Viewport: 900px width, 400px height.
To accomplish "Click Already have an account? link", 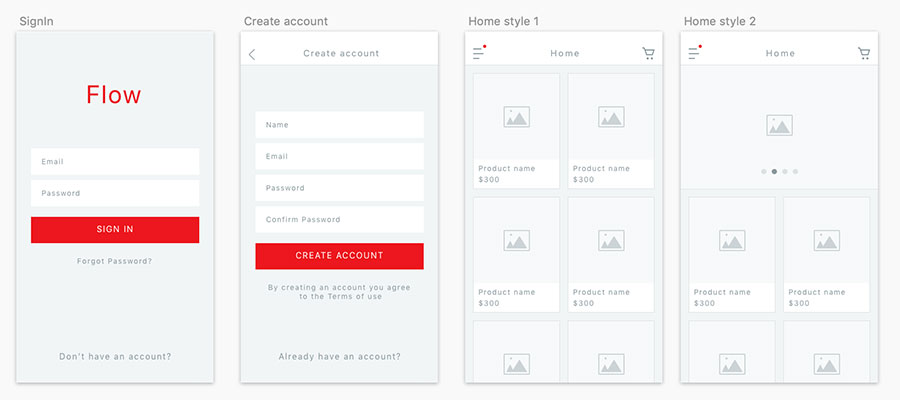I will (x=339, y=356).
